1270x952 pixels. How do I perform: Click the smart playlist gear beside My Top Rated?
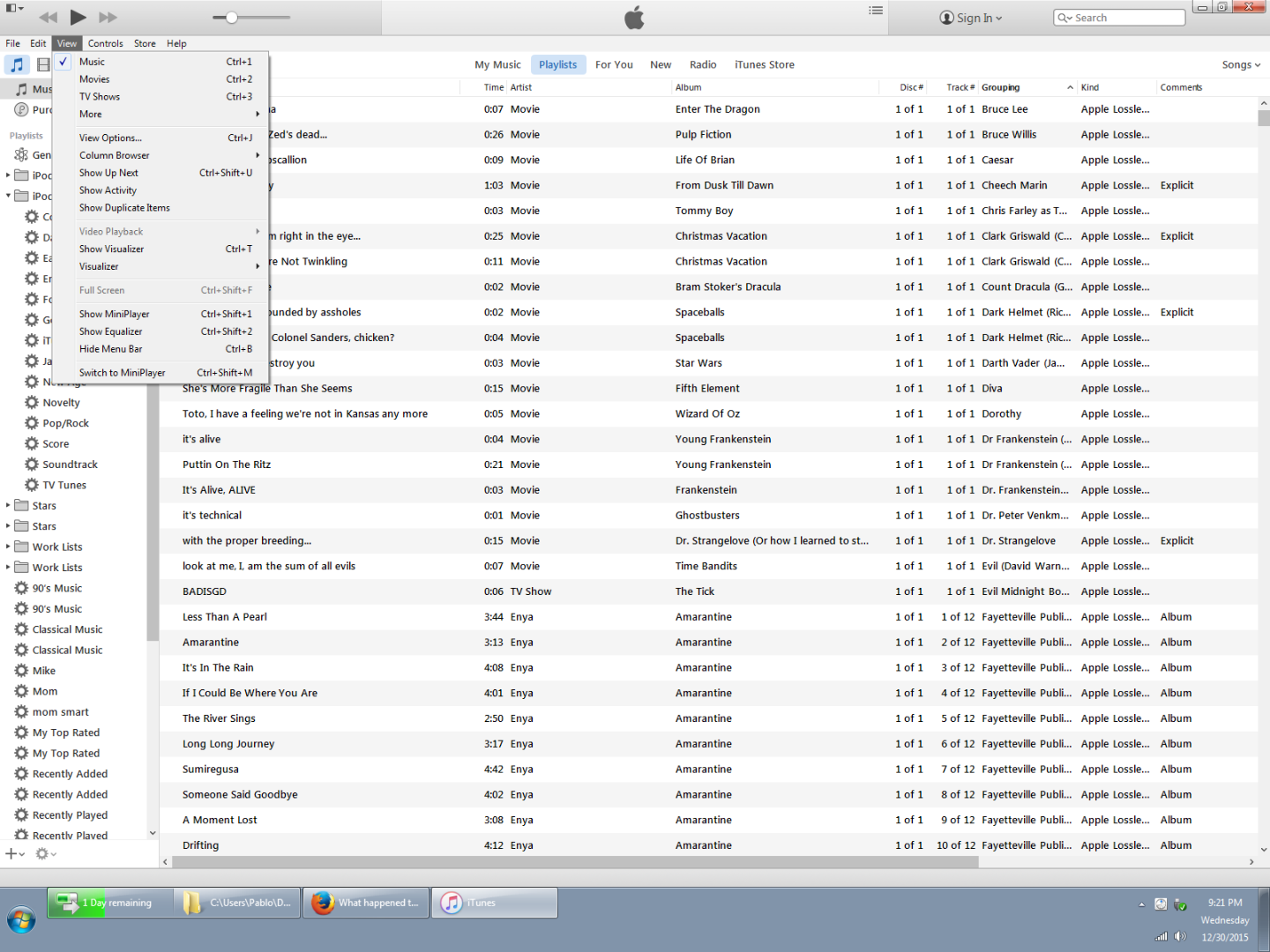tap(21, 732)
